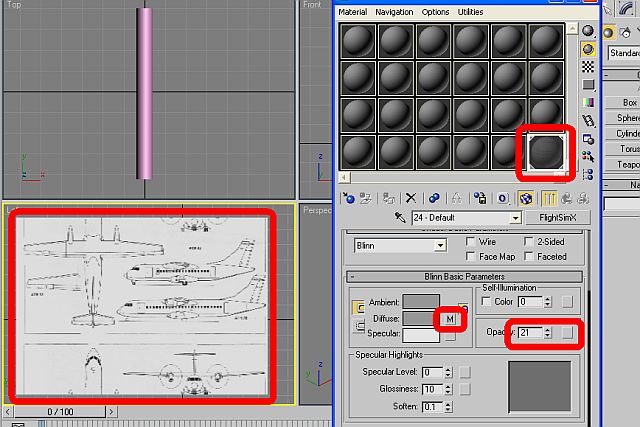Open the Options menu

tap(435, 12)
